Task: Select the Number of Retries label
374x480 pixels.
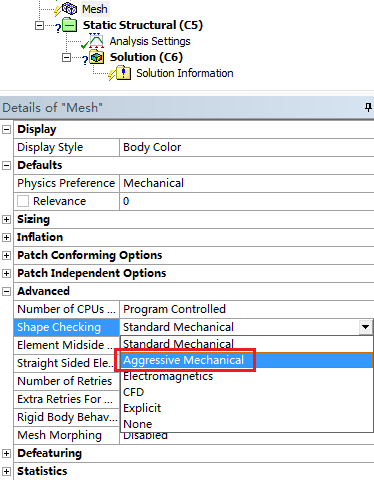Action: tap(66, 381)
